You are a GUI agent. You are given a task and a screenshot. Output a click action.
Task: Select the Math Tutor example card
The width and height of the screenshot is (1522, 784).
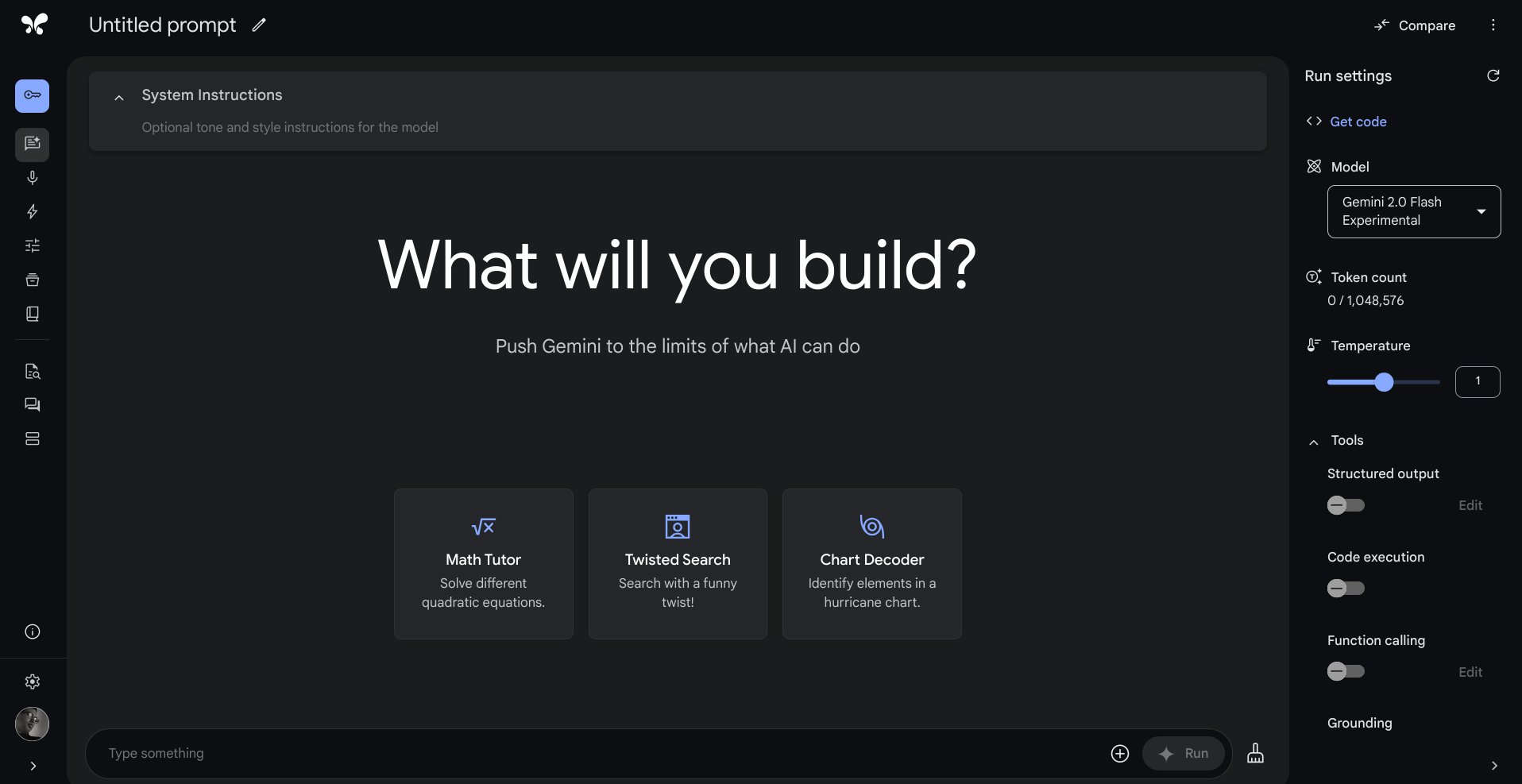[483, 563]
